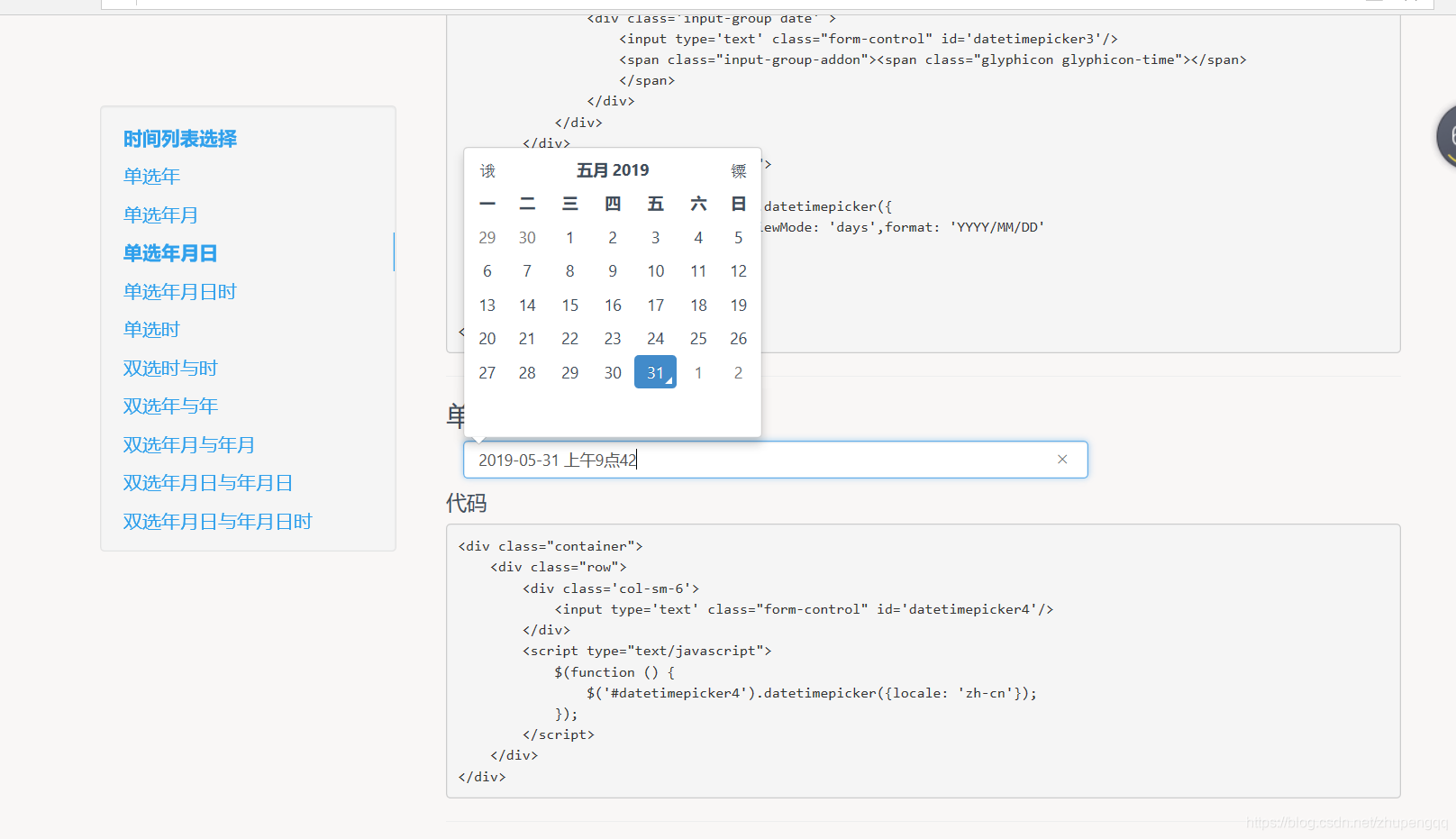Open month view via 五月 2019 header
This screenshot has width=1456, height=839.
613,170
